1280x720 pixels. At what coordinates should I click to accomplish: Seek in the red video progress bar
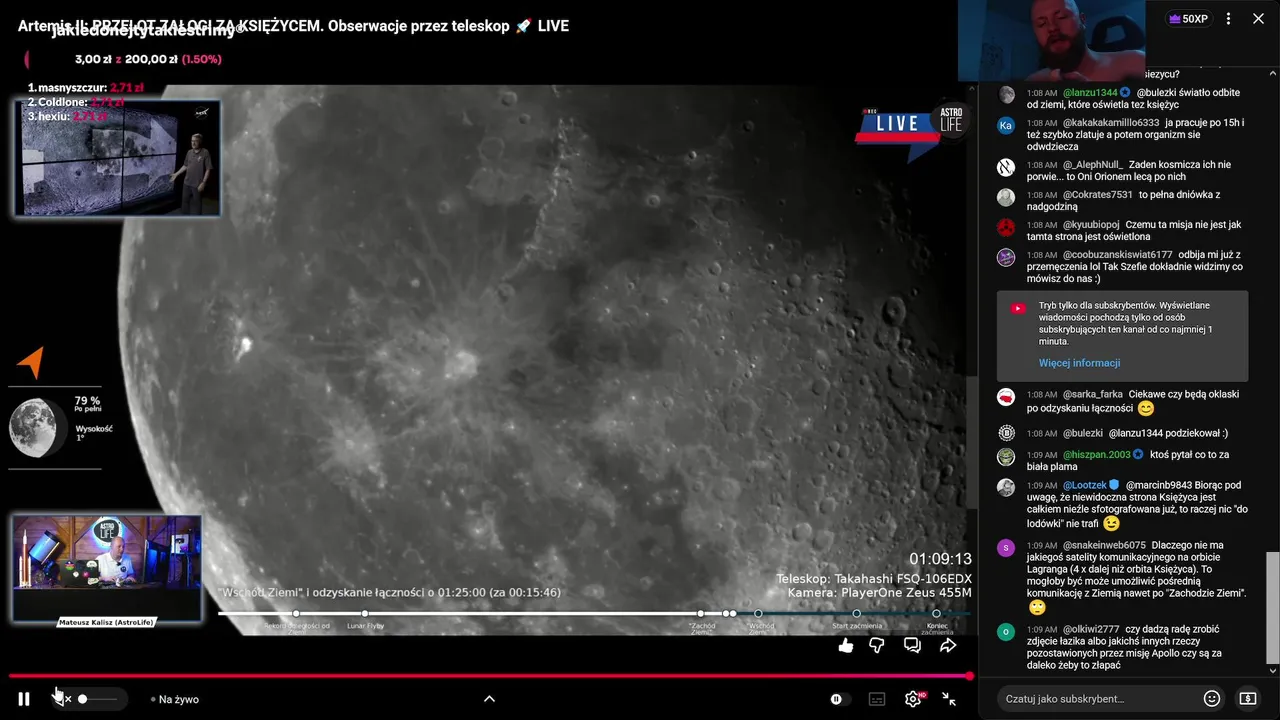490,676
